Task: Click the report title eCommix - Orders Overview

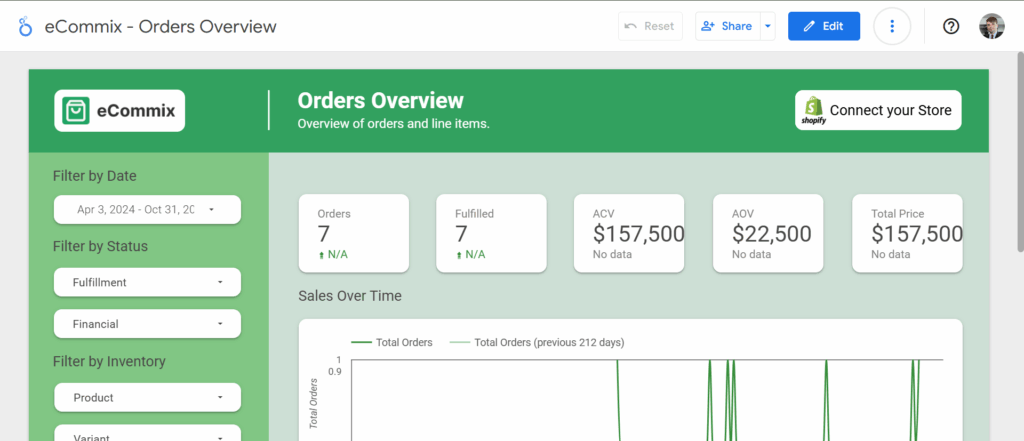Action: (161, 27)
